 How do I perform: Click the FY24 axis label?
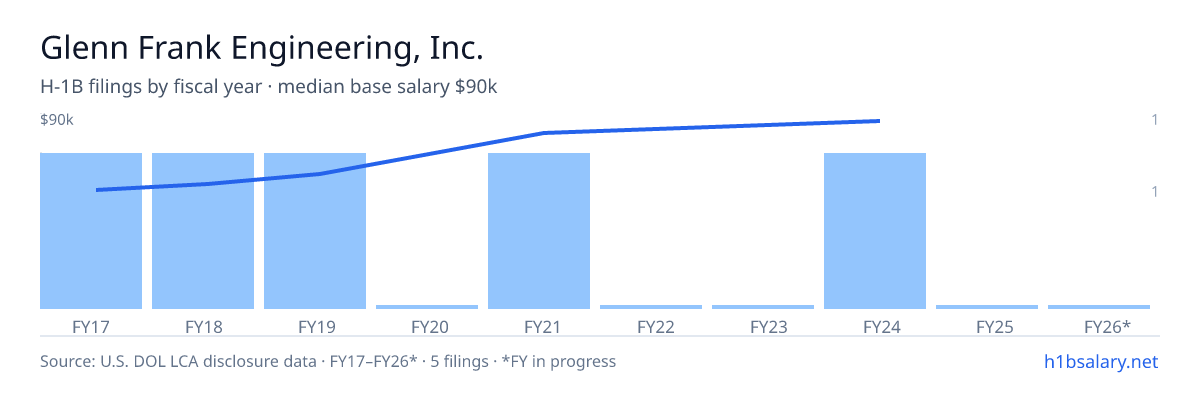tap(875, 326)
